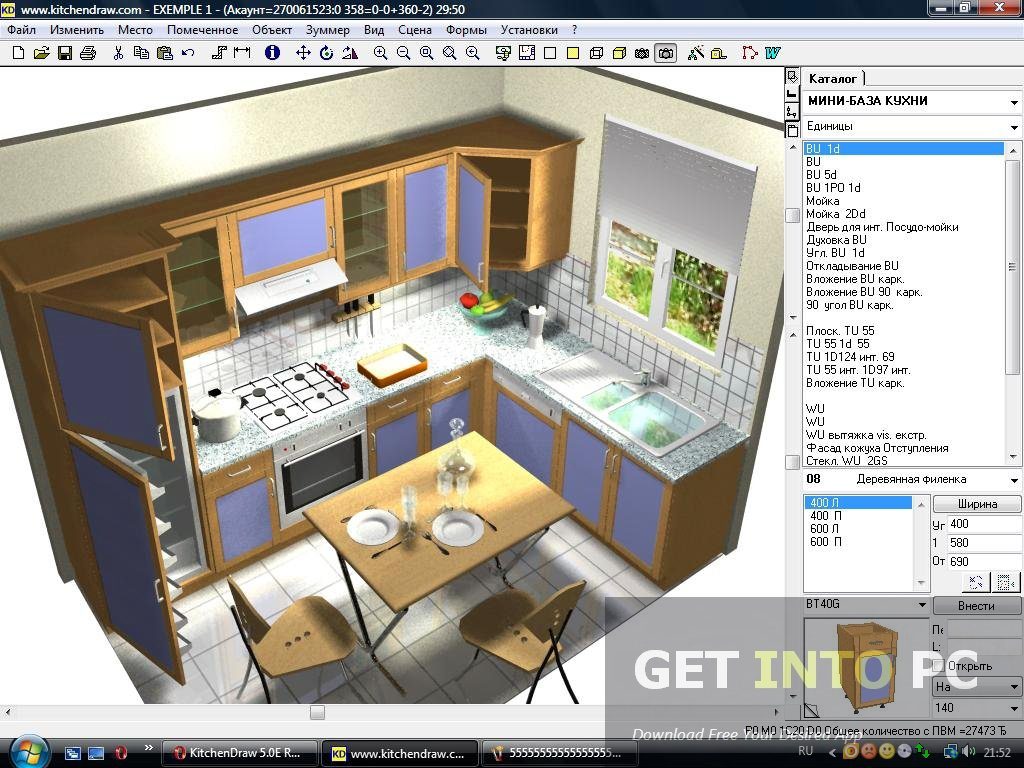This screenshot has width=1024, height=768.
Task: Open the Единицы dropdown list
Action: (x=1013, y=128)
